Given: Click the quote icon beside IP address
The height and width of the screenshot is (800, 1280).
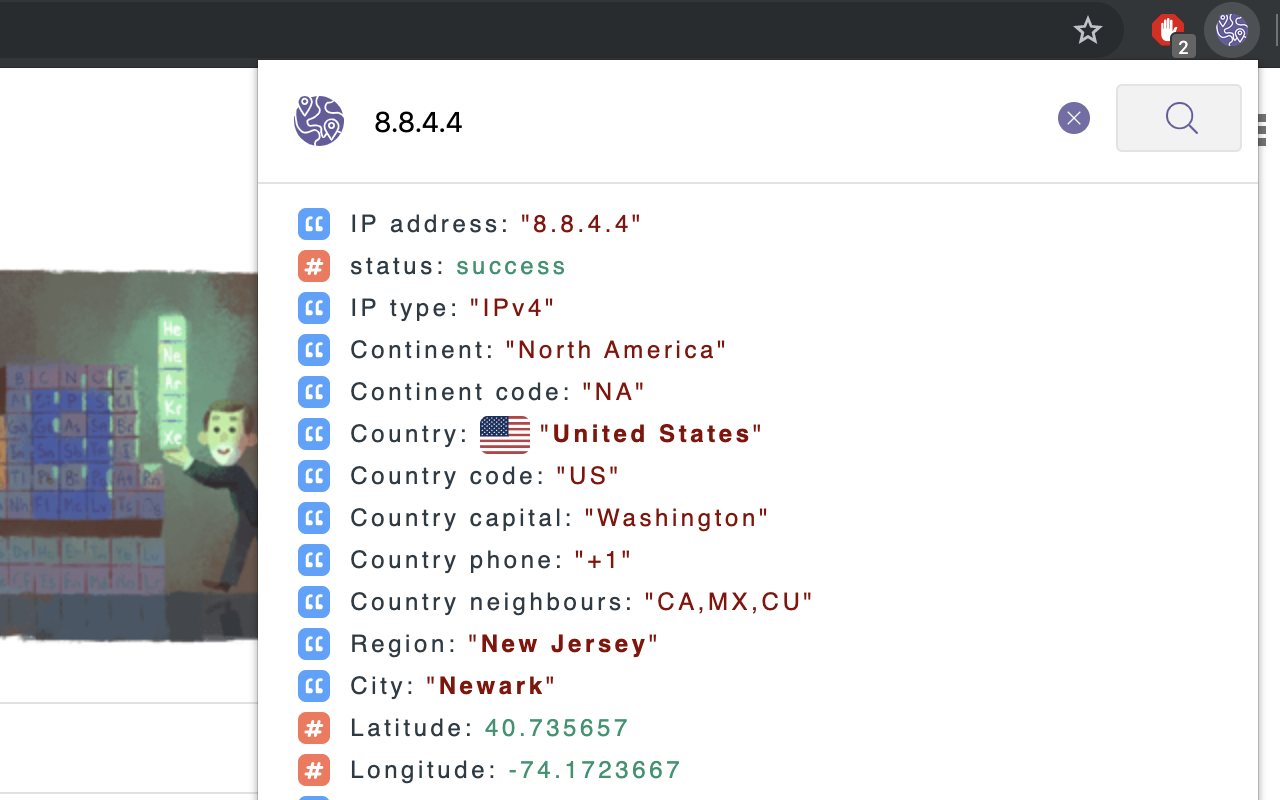Looking at the screenshot, I should [x=314, y=224].
